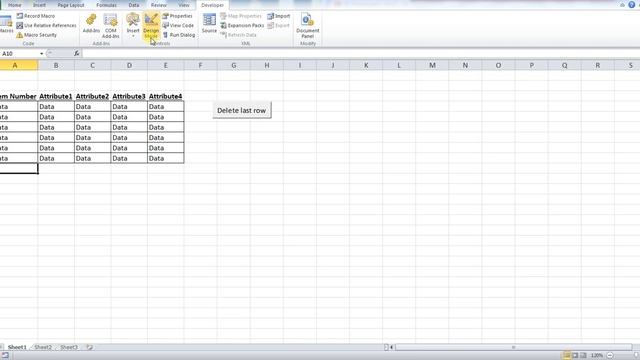The image size is (640, 360).
Task: Expand the Name Box dropdown
Action: 41,53
